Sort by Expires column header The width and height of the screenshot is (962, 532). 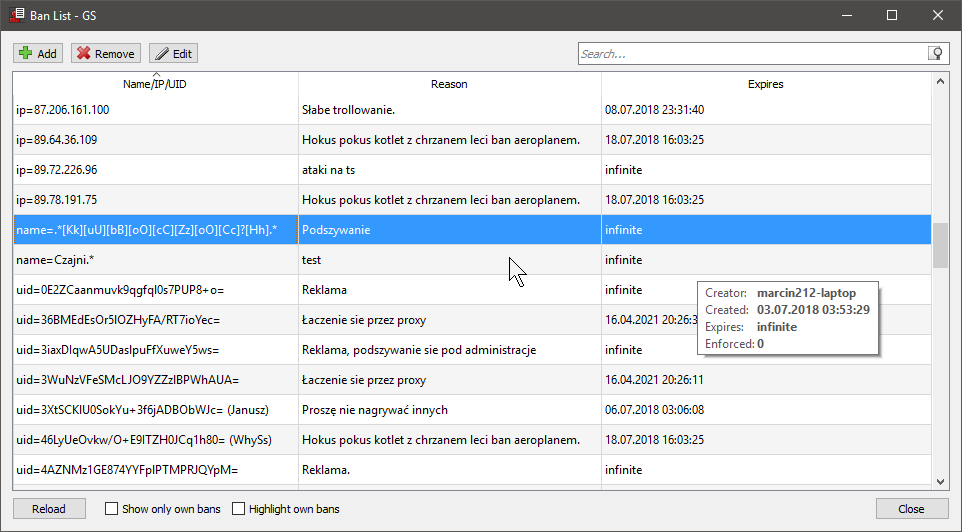click(765, 84)
